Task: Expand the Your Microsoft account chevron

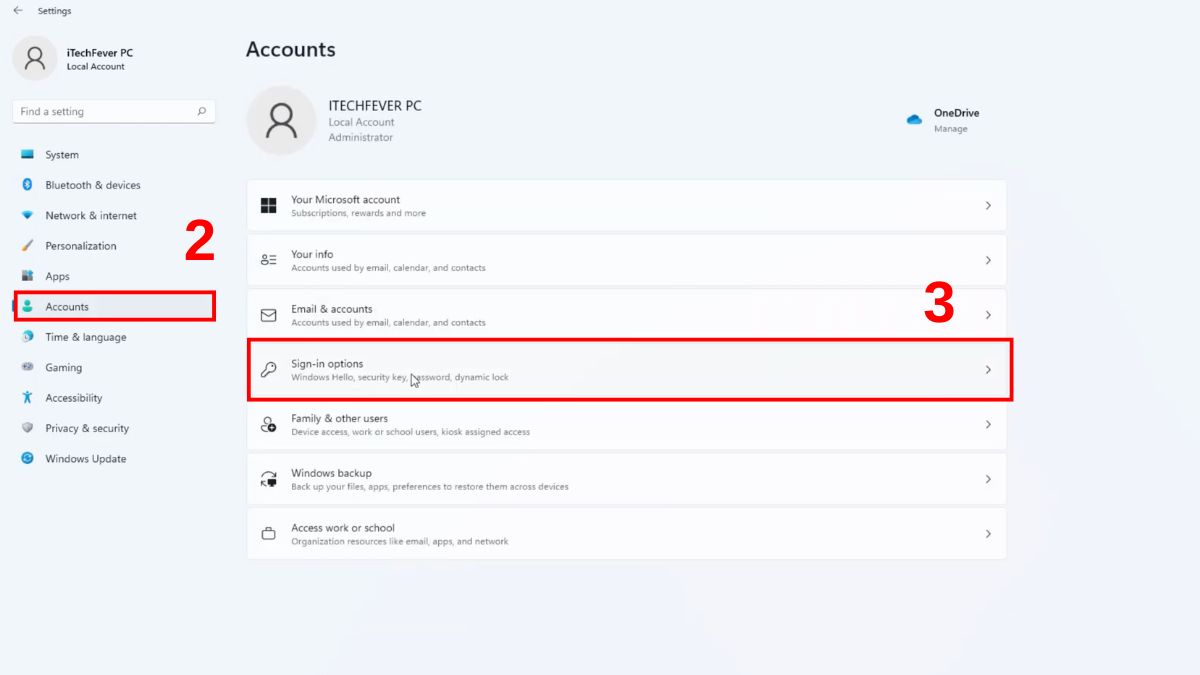Action: point(988,206)
